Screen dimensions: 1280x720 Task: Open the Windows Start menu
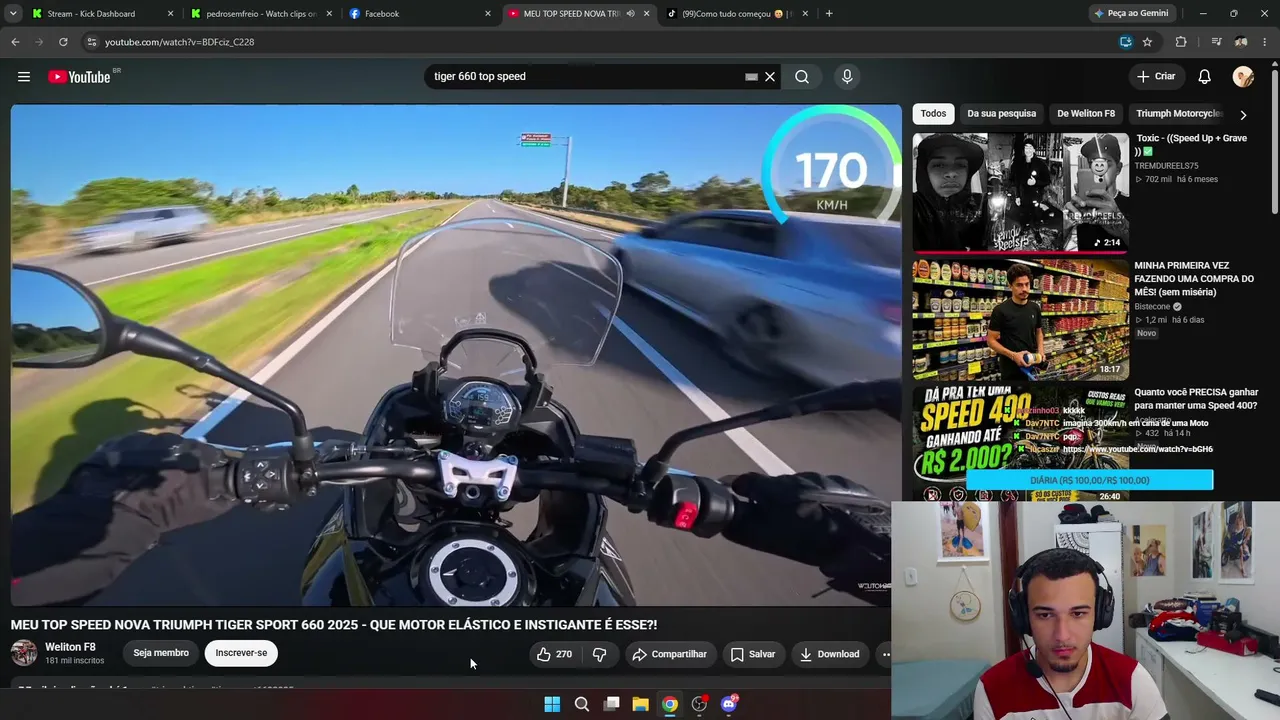[x=552, y=704]
